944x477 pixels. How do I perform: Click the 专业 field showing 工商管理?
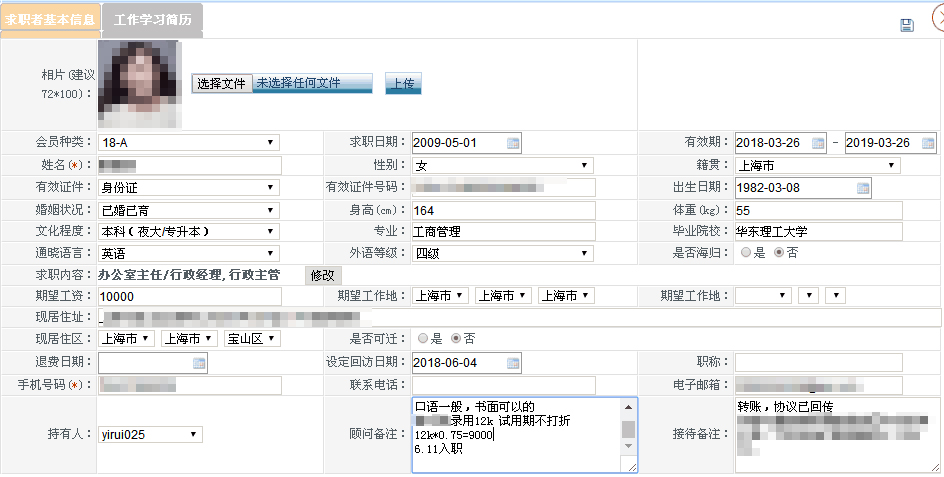[x=504, y=231]
